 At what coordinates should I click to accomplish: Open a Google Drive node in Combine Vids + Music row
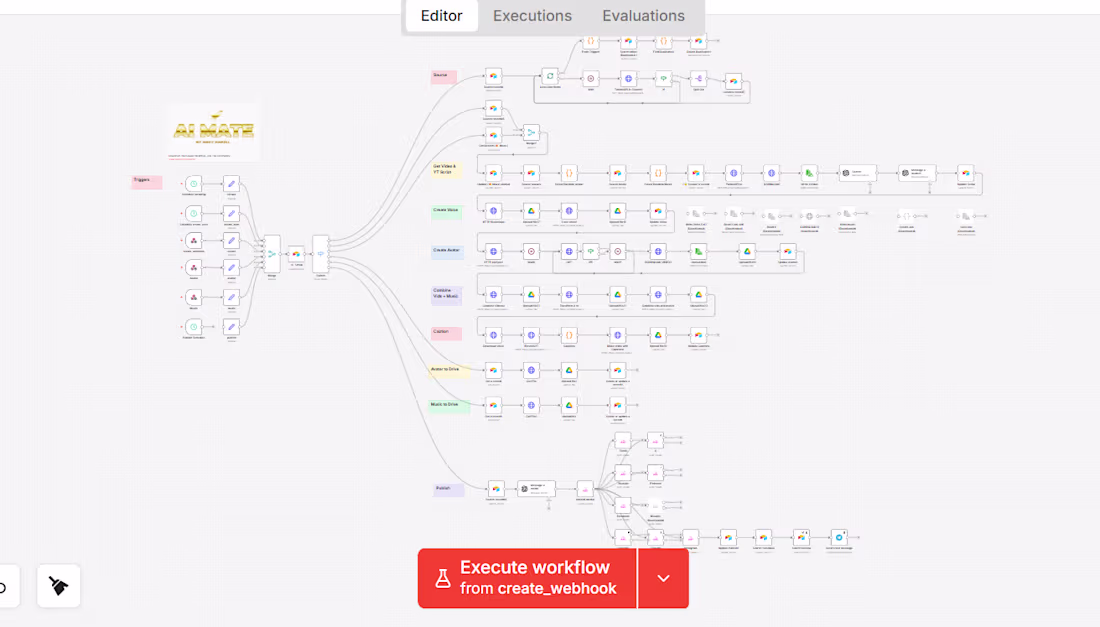(531, 294)
